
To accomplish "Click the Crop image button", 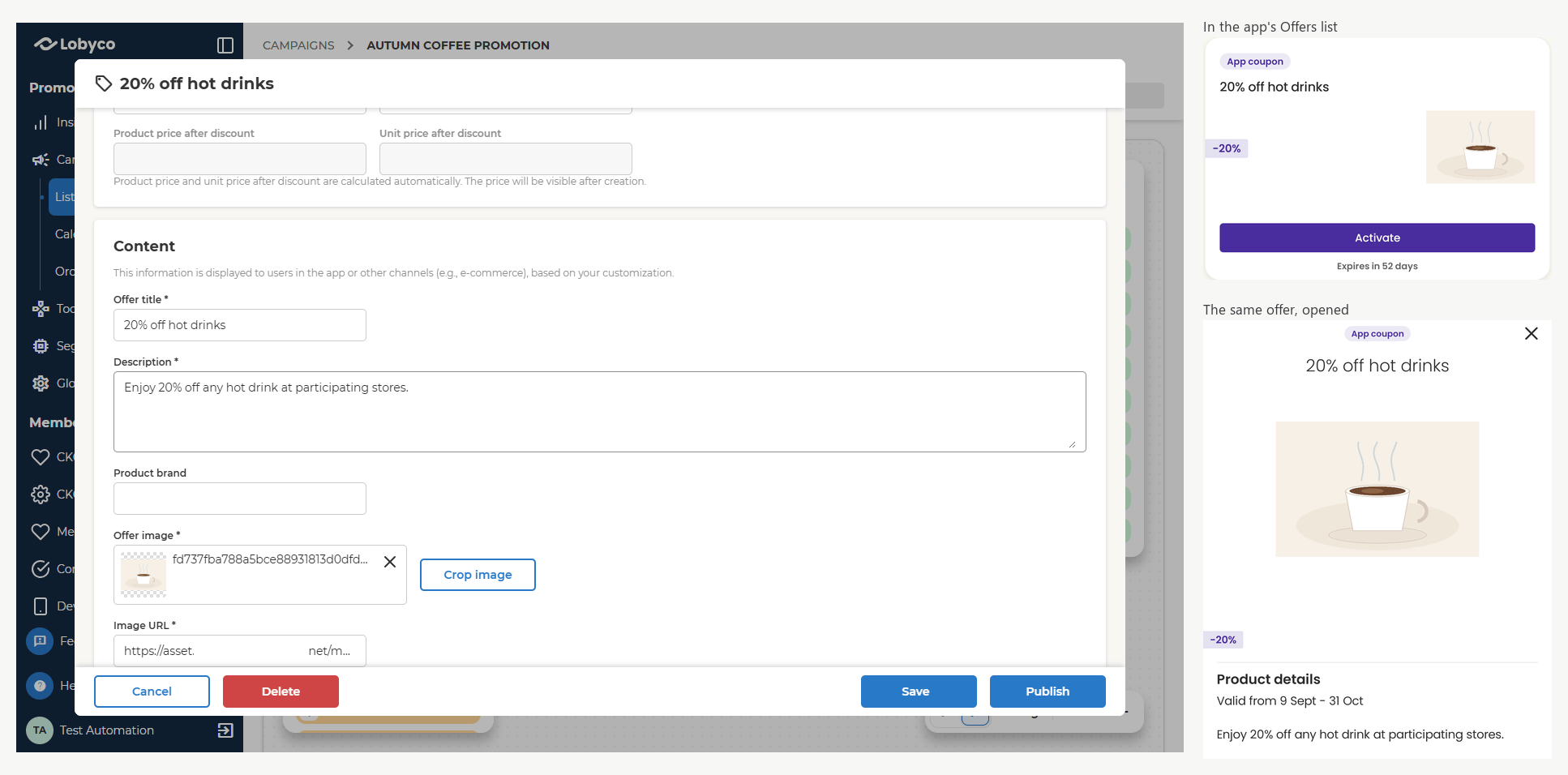I will [478, 575].
